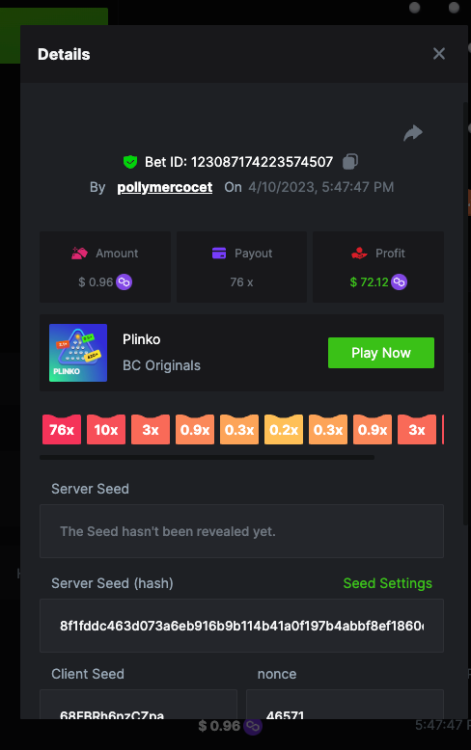Click the Amount currency coin icon
This screenshot has width=471, height=750.
tap(124, 282)
